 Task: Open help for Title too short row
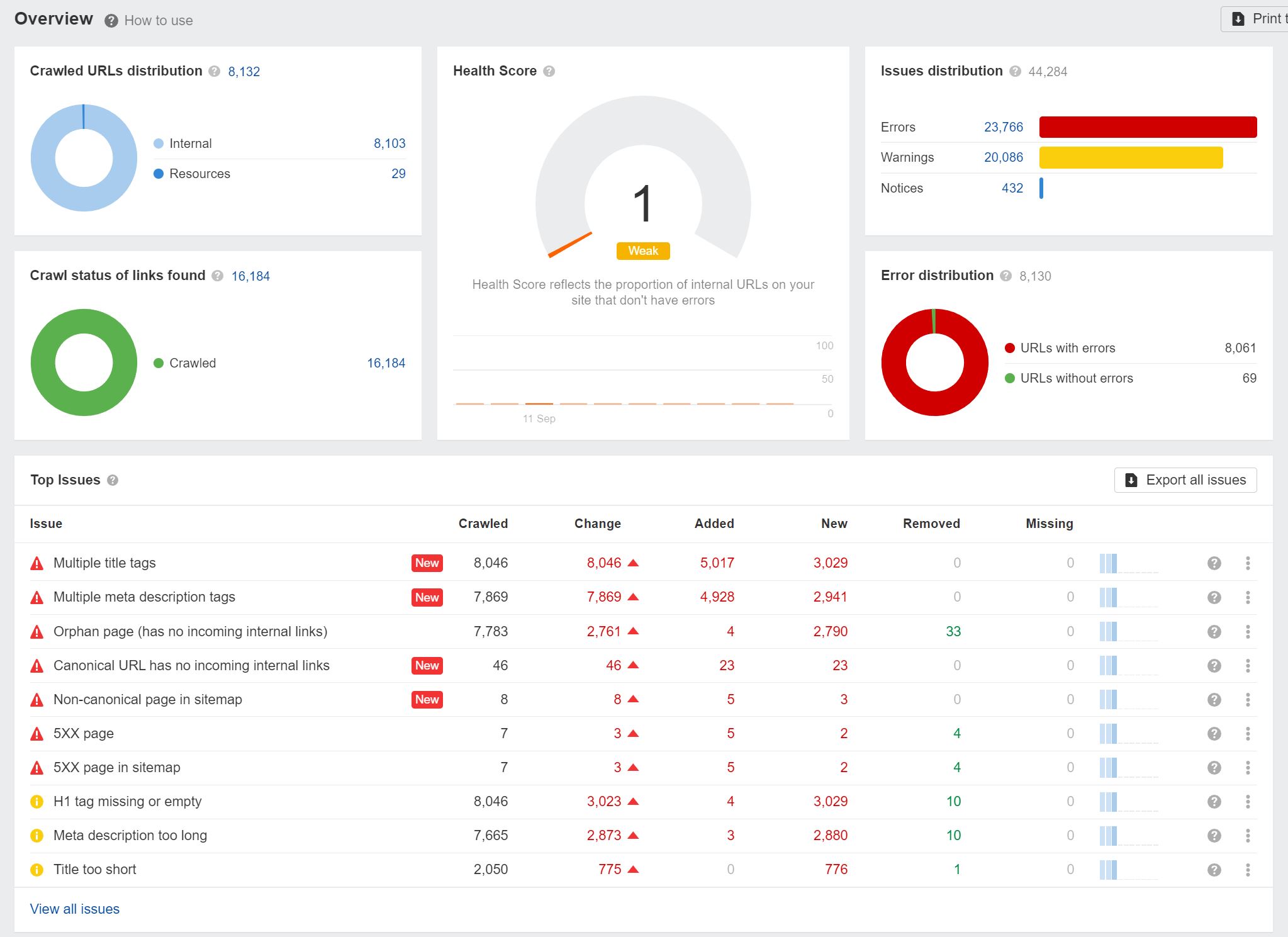click(1214, 870)
